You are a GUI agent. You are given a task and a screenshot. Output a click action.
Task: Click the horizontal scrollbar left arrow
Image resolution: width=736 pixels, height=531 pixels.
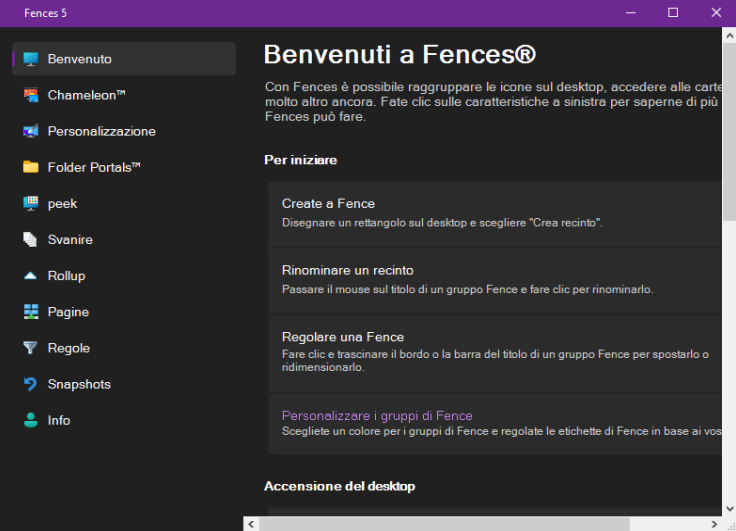pyautogui.click(x=251, y=524)
